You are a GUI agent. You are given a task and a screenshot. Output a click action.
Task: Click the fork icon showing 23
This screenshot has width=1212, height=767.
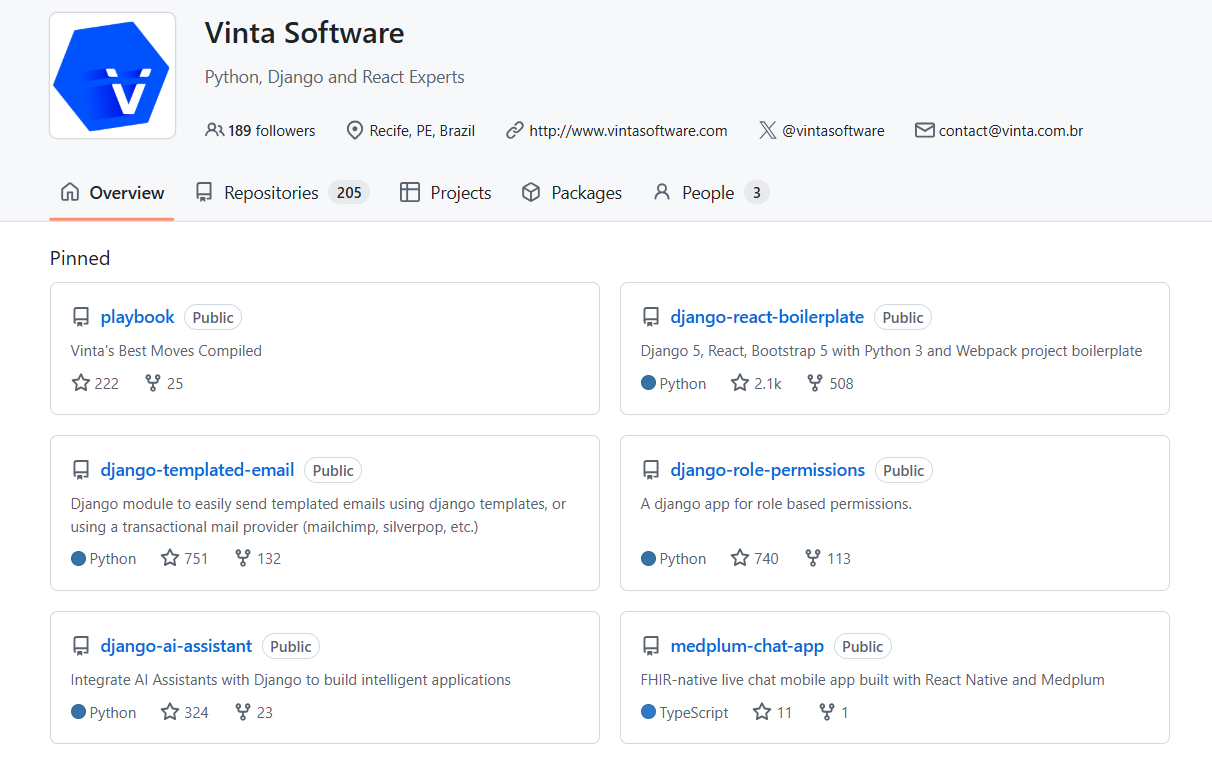242,712
